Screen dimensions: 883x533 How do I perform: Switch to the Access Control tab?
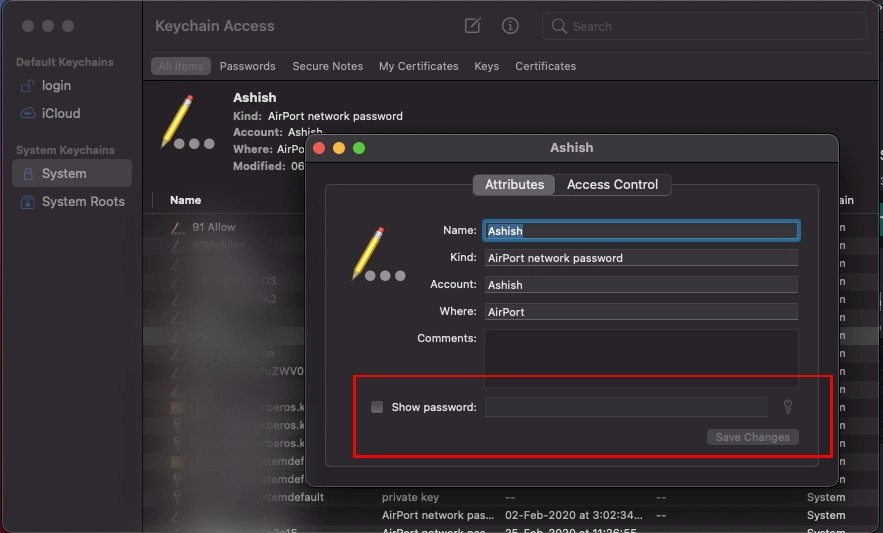coord(612,184)
